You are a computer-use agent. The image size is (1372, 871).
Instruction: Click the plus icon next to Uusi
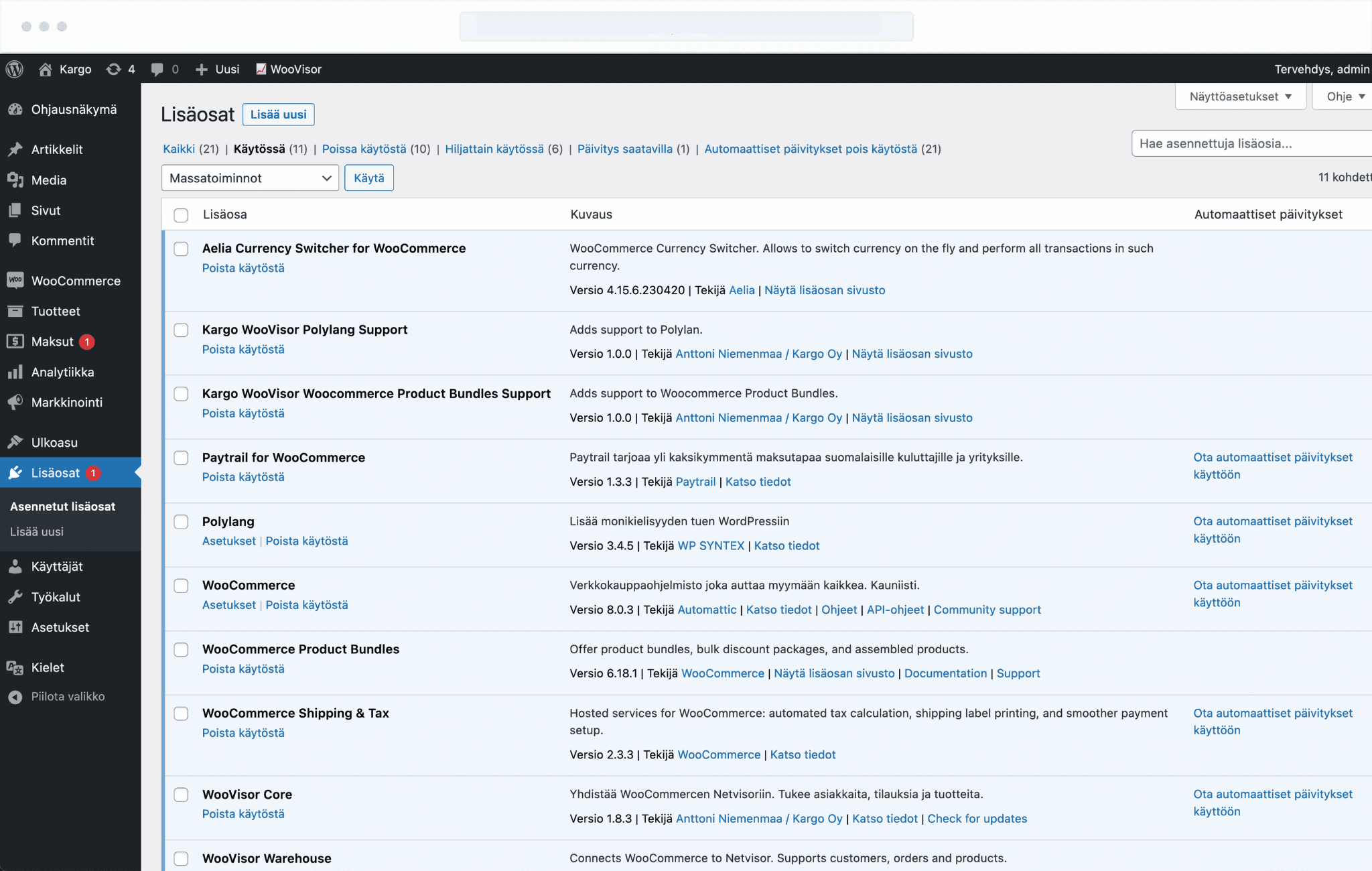pyautogui.click(x=201, y=69)
